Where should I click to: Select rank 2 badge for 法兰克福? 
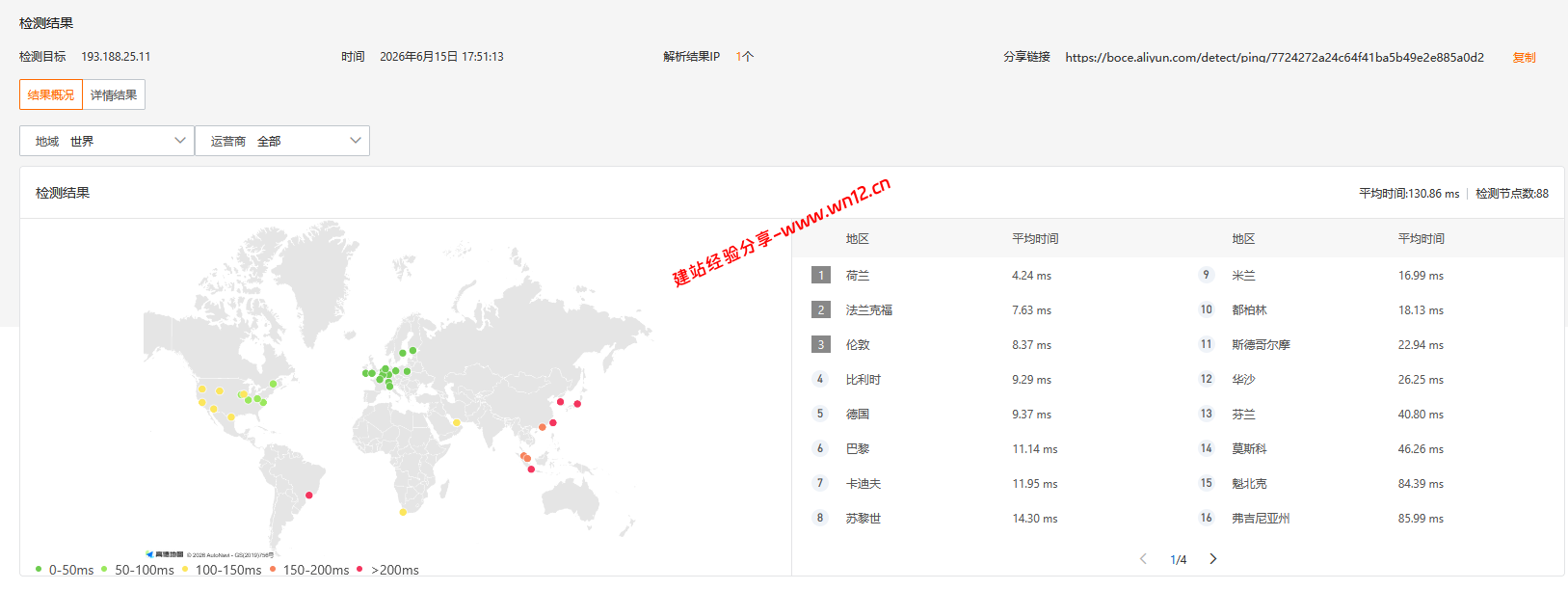click(821, 309)
